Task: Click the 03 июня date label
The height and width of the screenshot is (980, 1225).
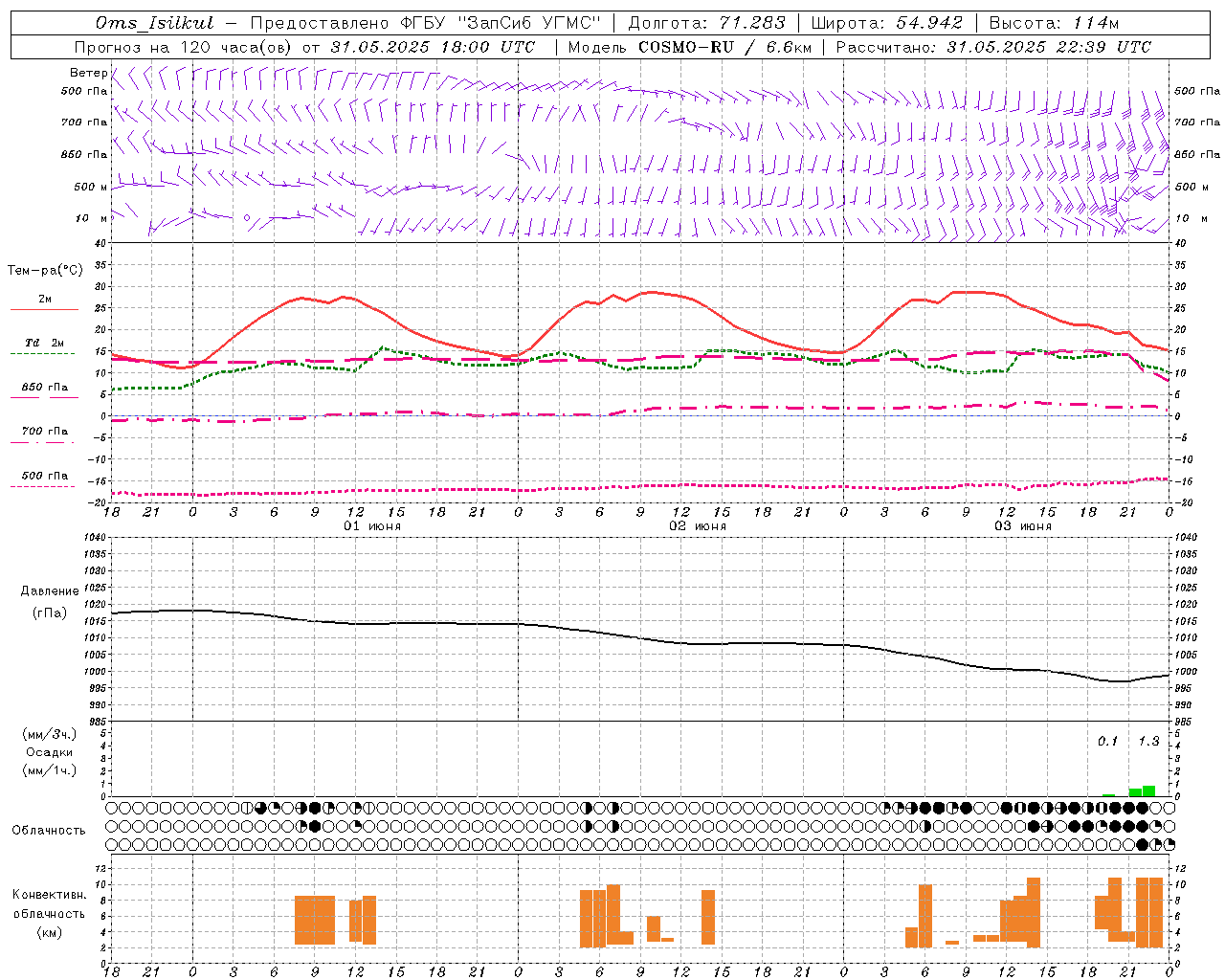Action: click(x=1023, y=526)
